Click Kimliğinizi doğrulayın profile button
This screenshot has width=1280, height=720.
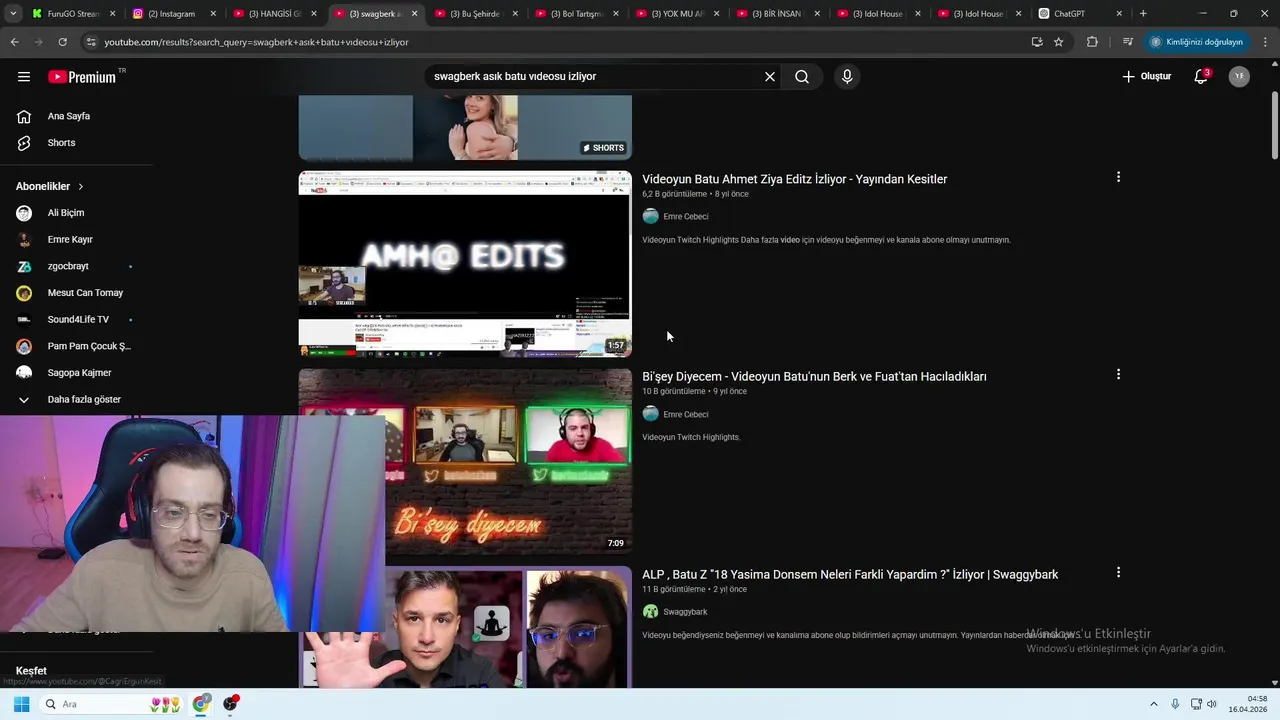tap(1197, 42)
